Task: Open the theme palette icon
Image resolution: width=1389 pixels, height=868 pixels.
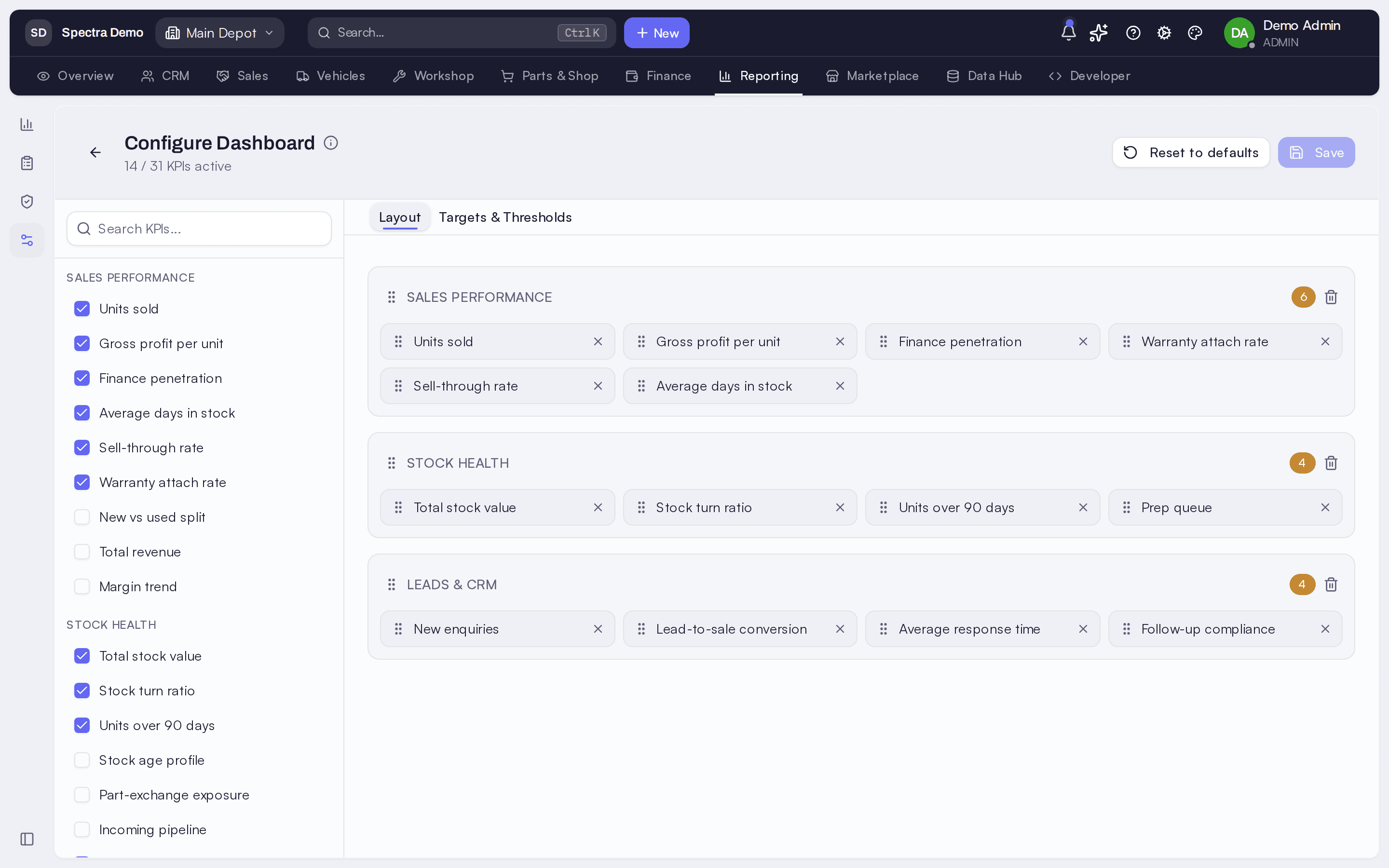Action: 1195,33
